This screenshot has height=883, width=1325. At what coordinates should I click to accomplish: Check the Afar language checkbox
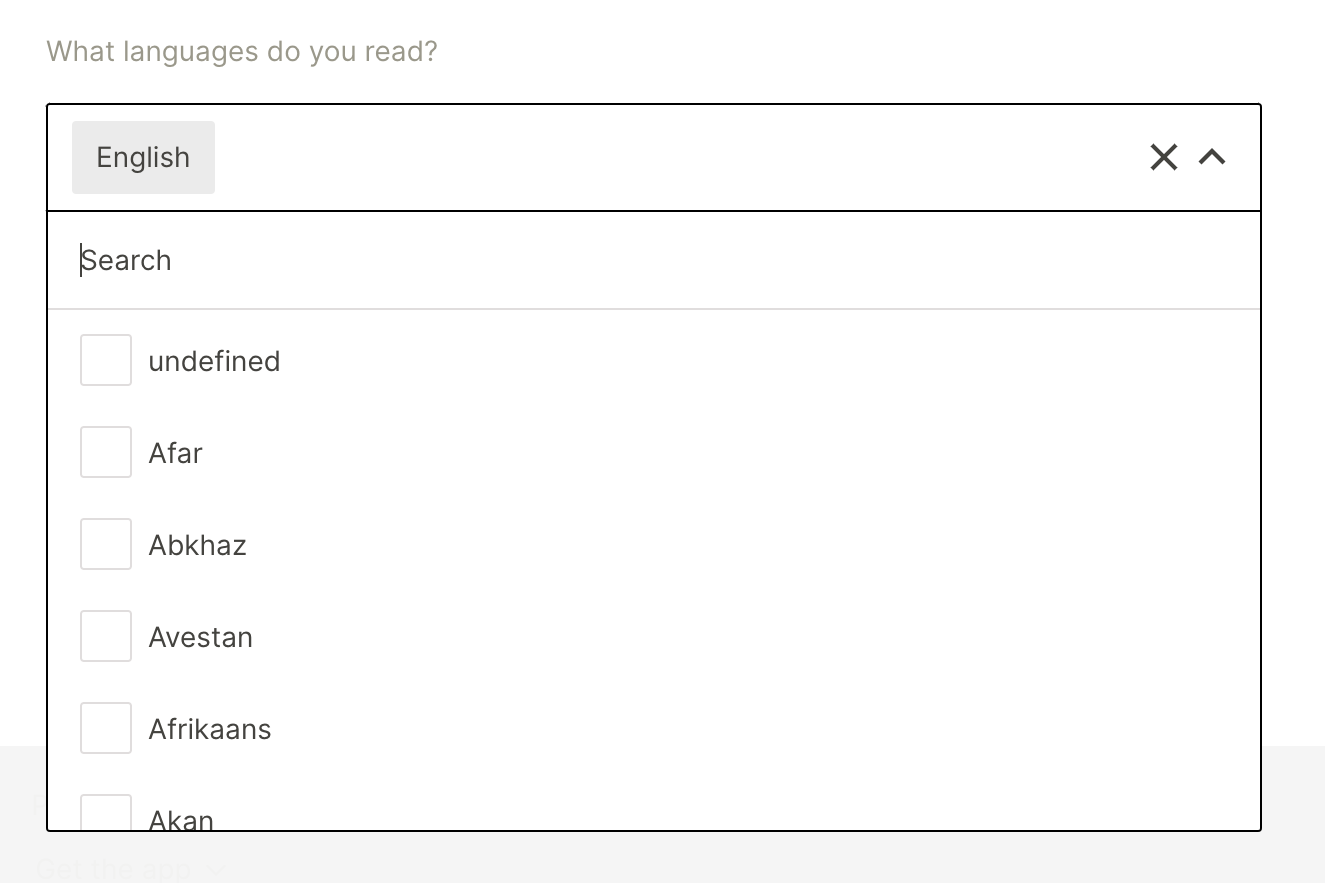click(x=106, y=452)
